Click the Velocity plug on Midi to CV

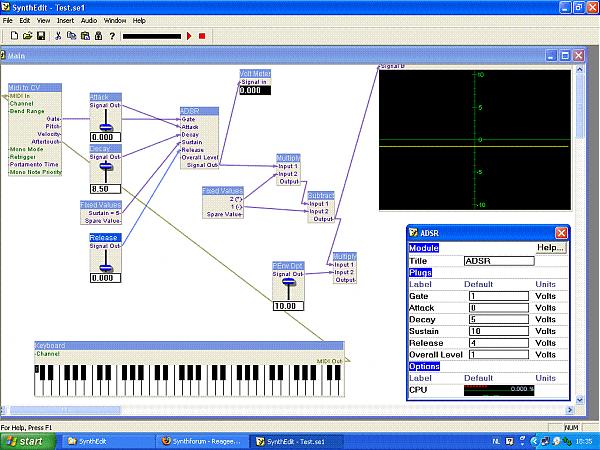(49, 134)
